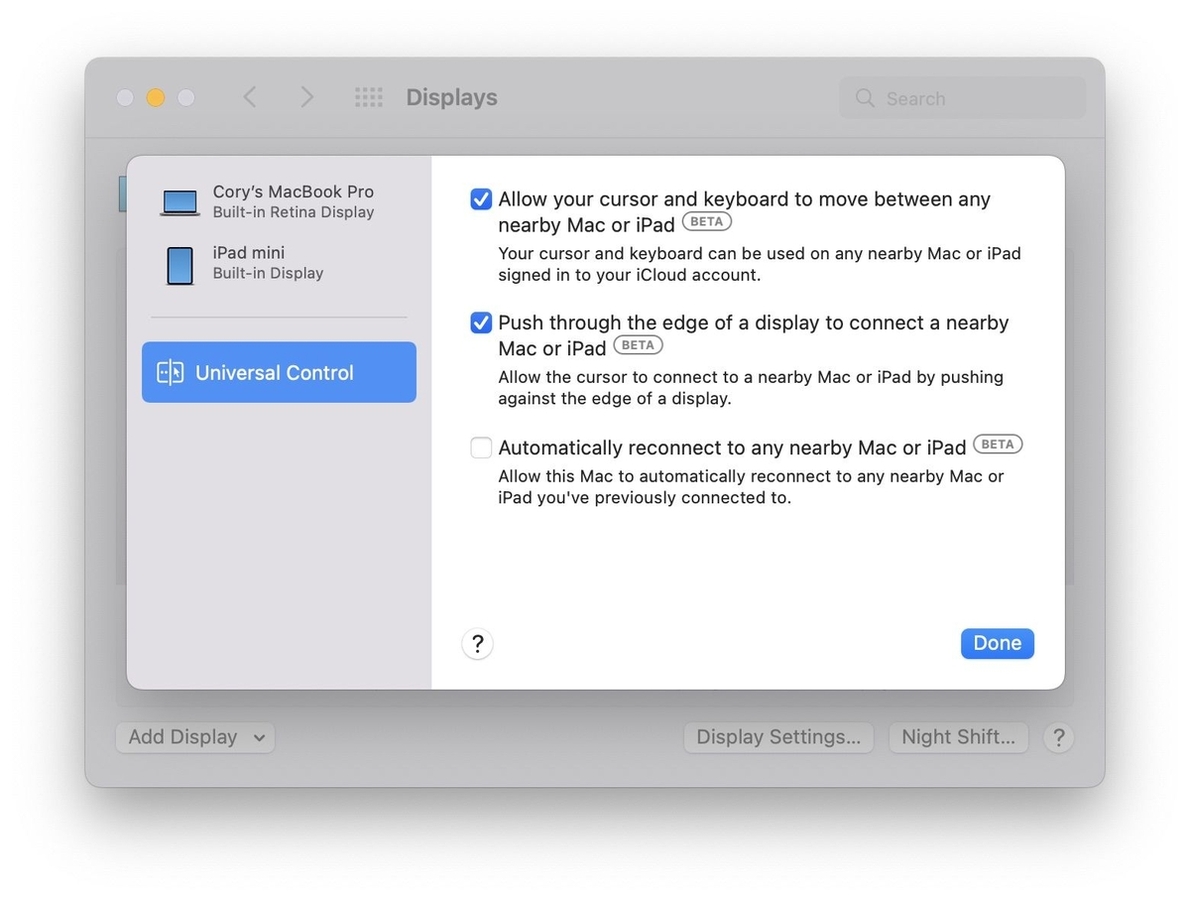The image size is (1190, 900).
Task: Select Cory's MacBook Pro display icon
Action: 179,200
